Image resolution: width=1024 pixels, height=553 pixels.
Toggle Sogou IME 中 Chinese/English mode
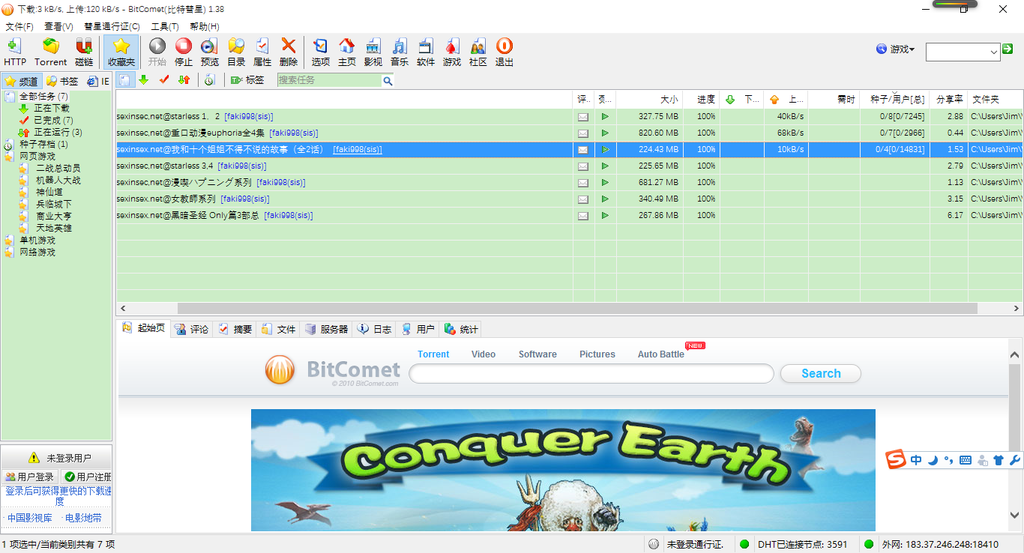click(916, 460)
